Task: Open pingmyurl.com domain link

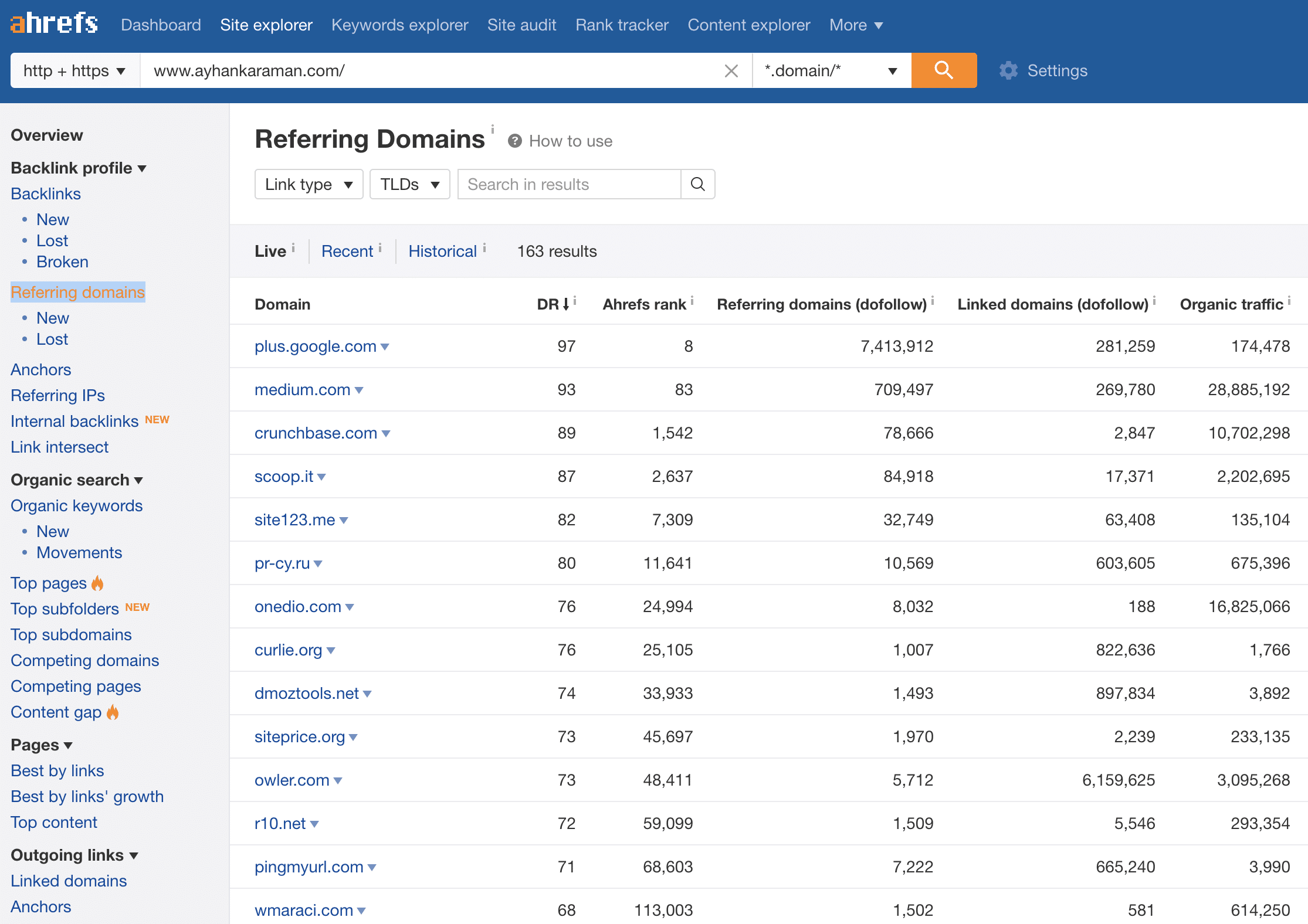Action: (309, 867)
